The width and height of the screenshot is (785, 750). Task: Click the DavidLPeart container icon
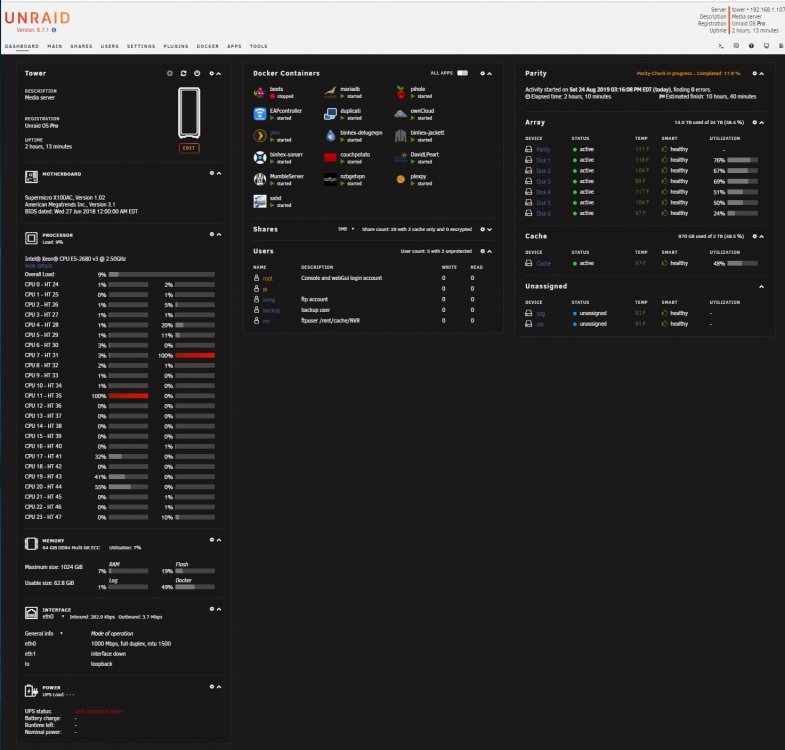pos(401,158)
